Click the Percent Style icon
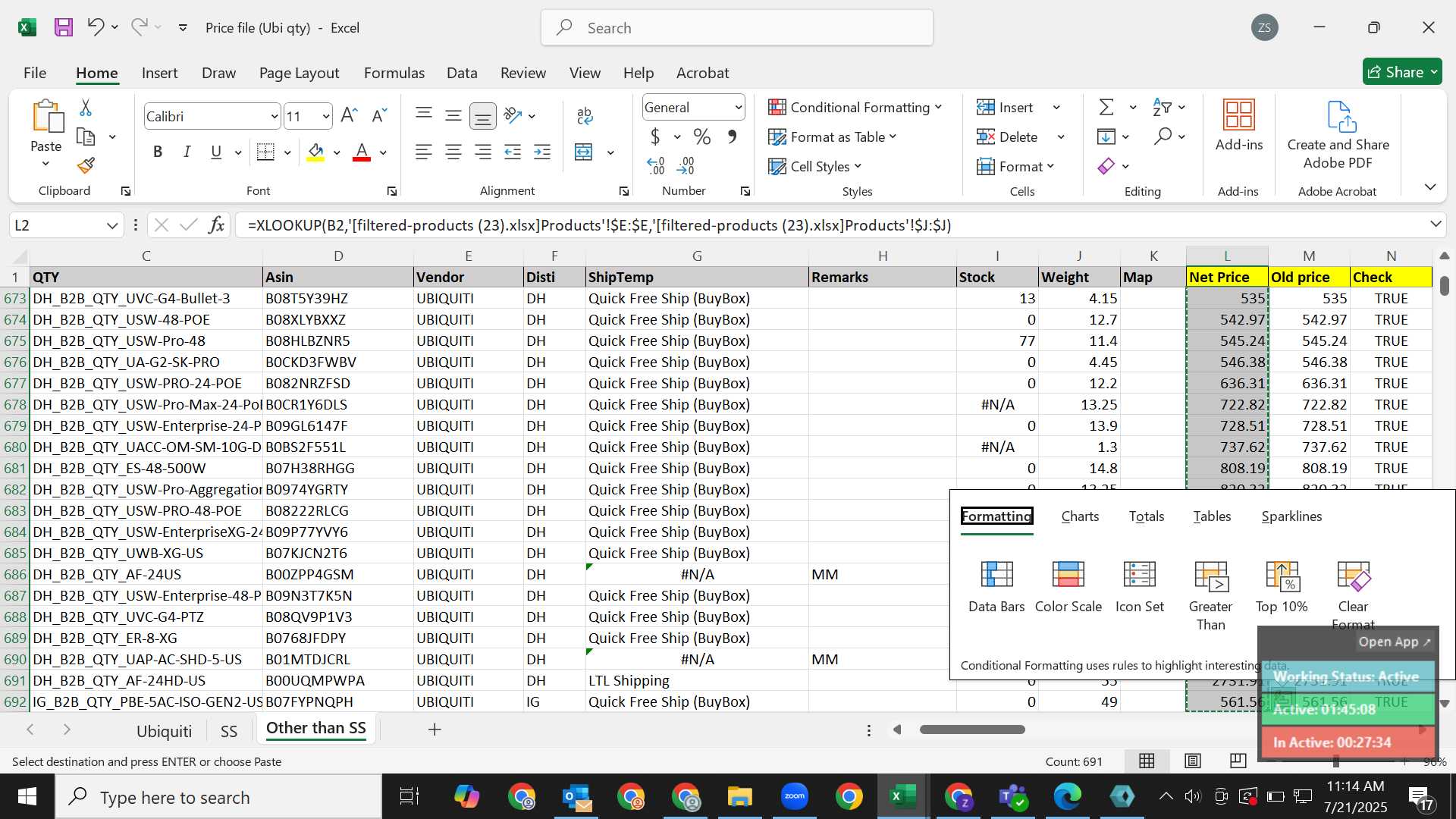1456x819 pixels. click(x=702, y=137)
